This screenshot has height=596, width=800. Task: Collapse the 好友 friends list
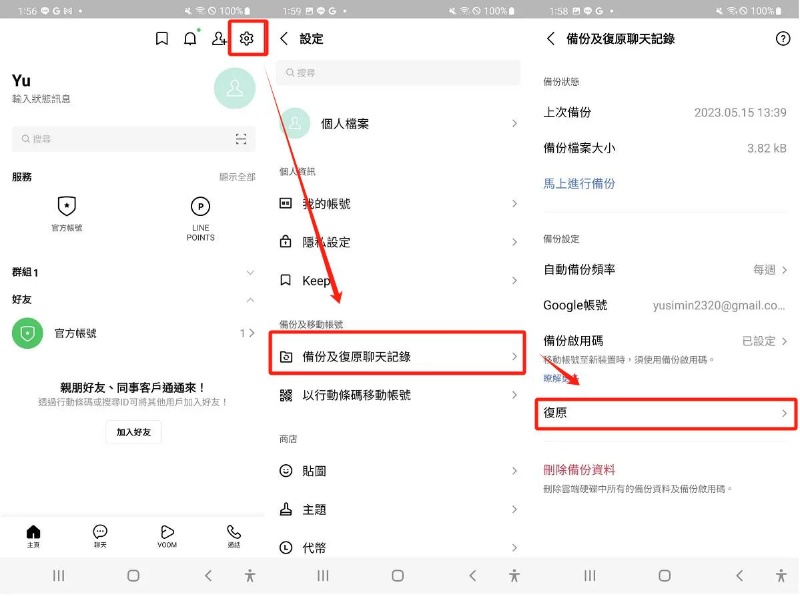[250, 300]
